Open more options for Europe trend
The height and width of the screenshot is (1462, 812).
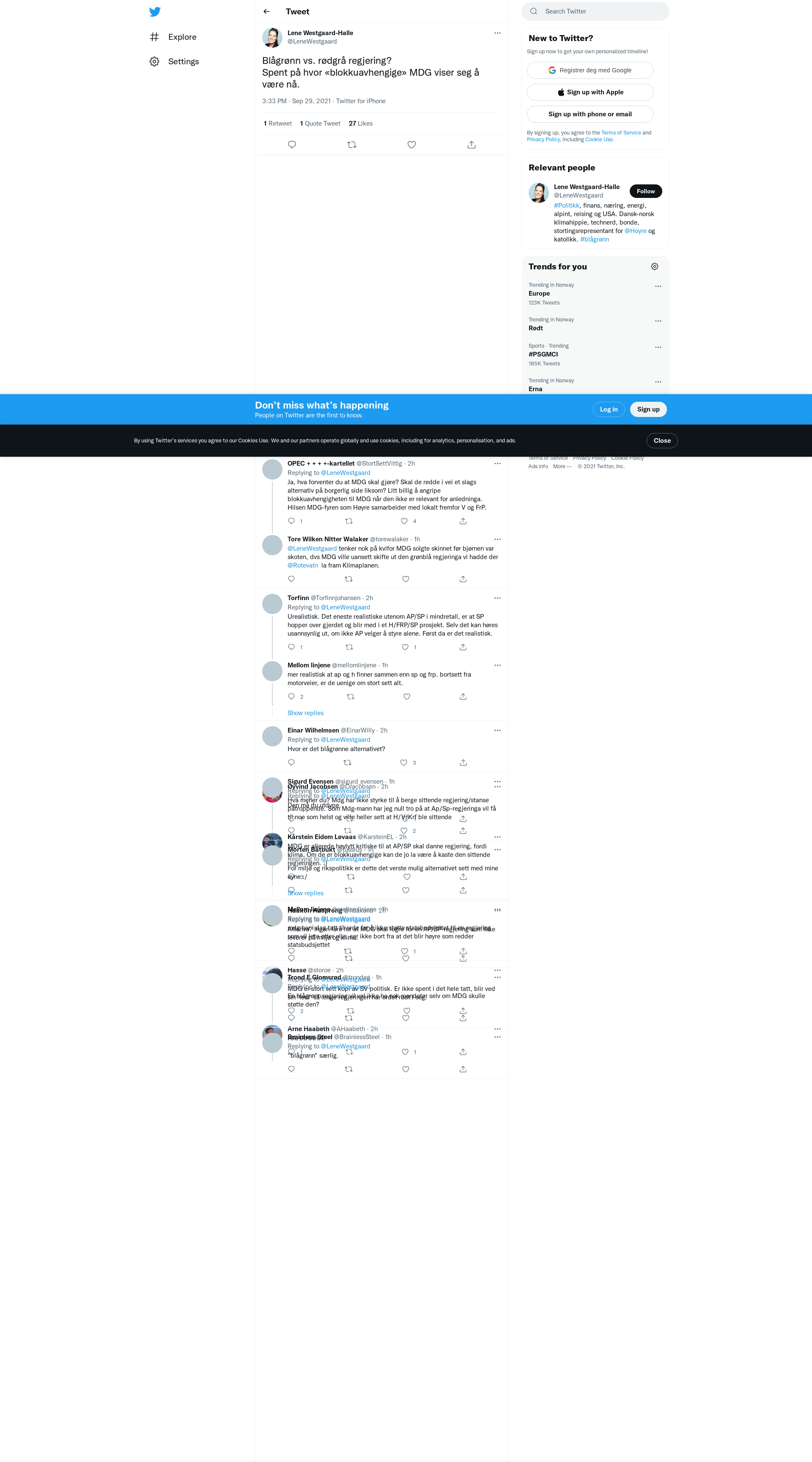pos(658,287)
